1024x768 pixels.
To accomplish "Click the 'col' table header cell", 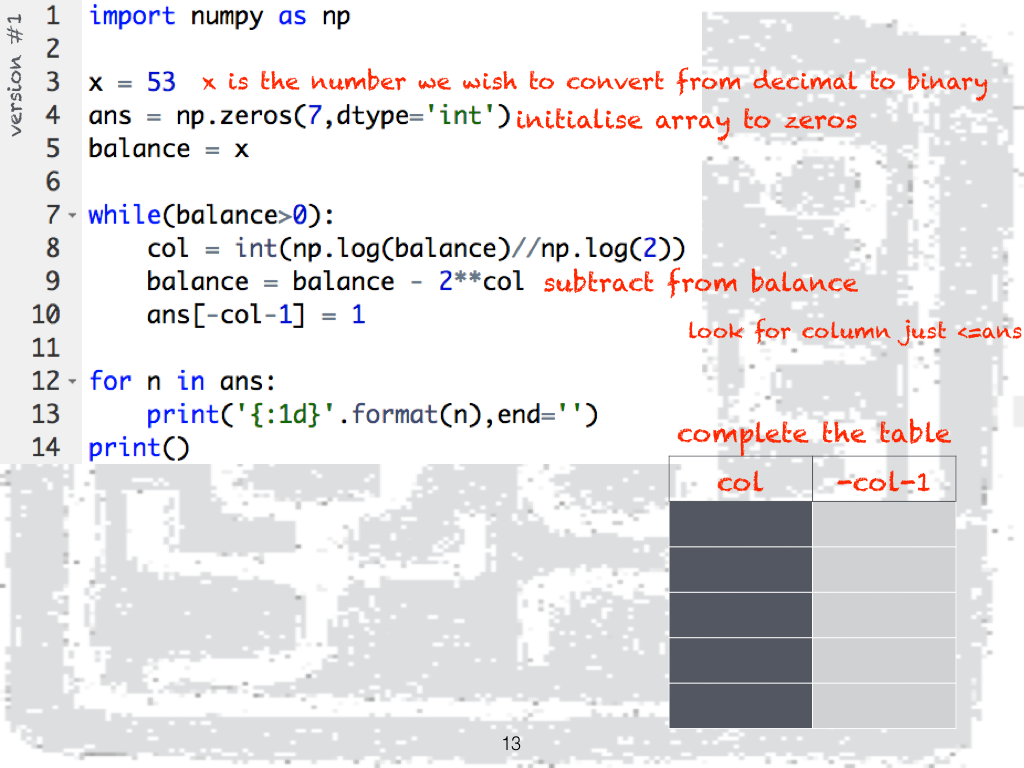I will click(740, 481).
